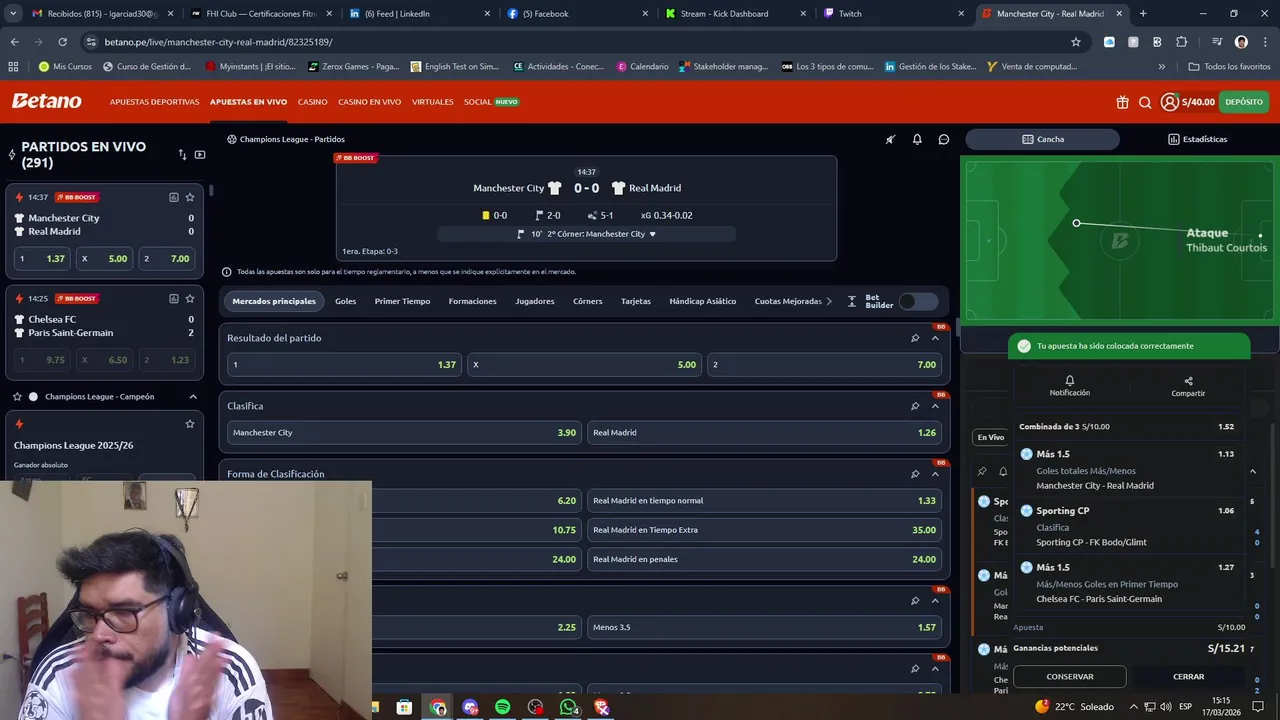Enable the Bet Builder switch
This screenshot has height=720, width=1280.
coord(918,301)
